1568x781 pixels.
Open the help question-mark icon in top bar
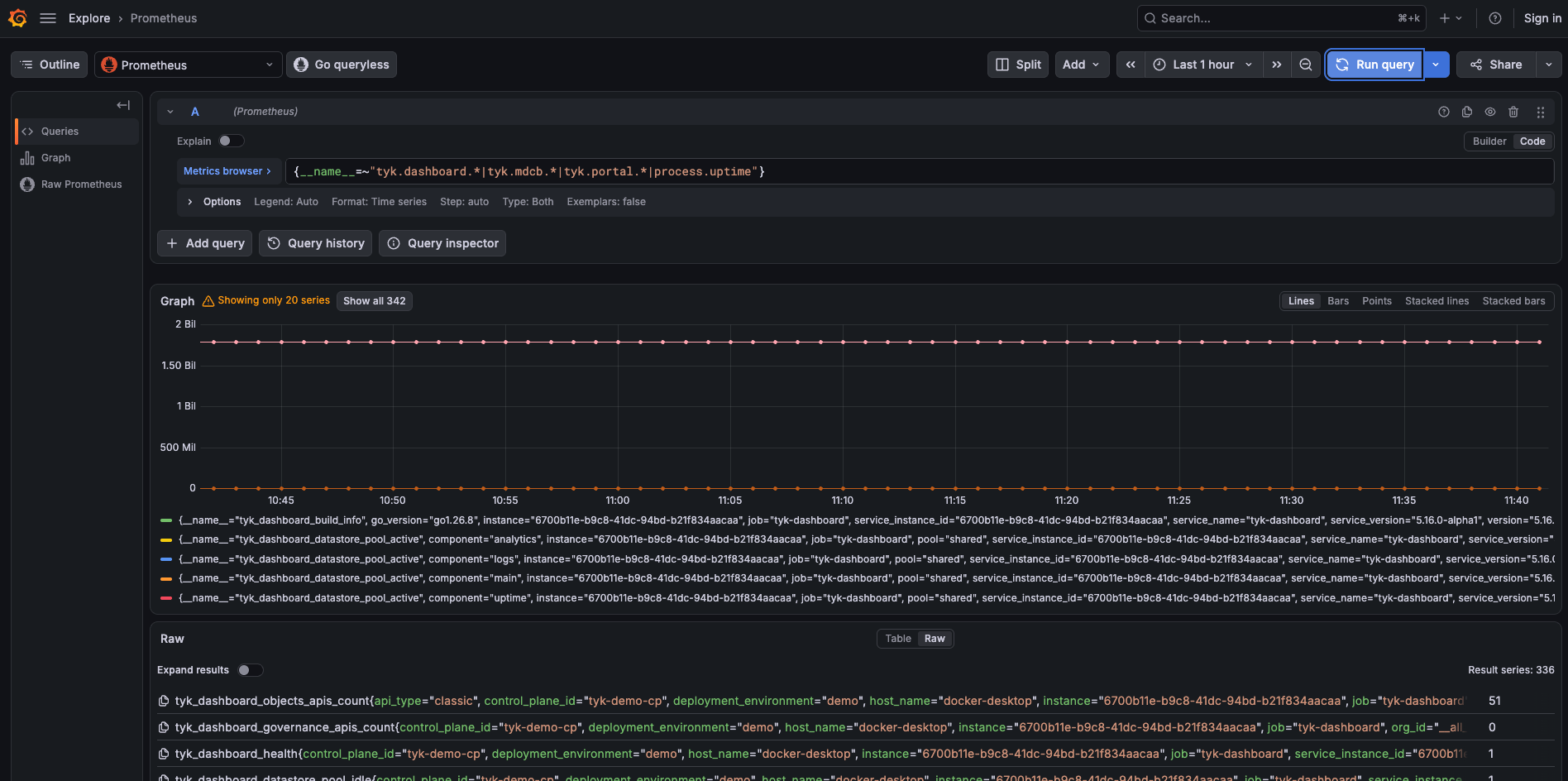pyautogui.click(x=1495, y=18)
